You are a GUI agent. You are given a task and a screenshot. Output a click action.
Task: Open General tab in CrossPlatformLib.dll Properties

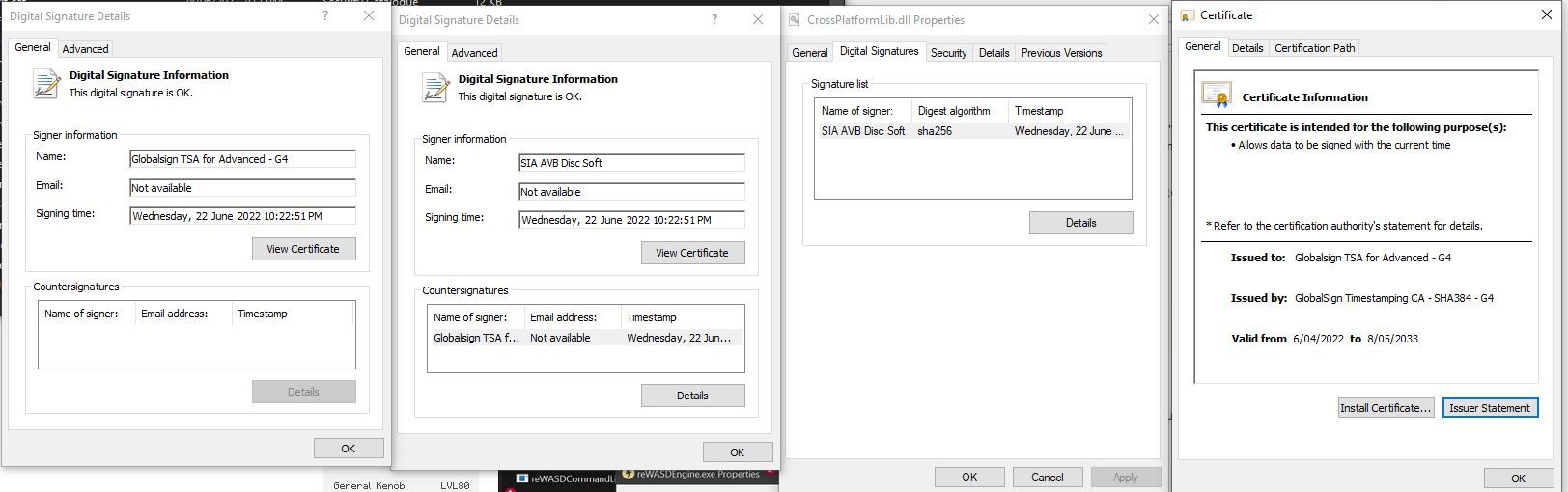click(x=809, y=52)
